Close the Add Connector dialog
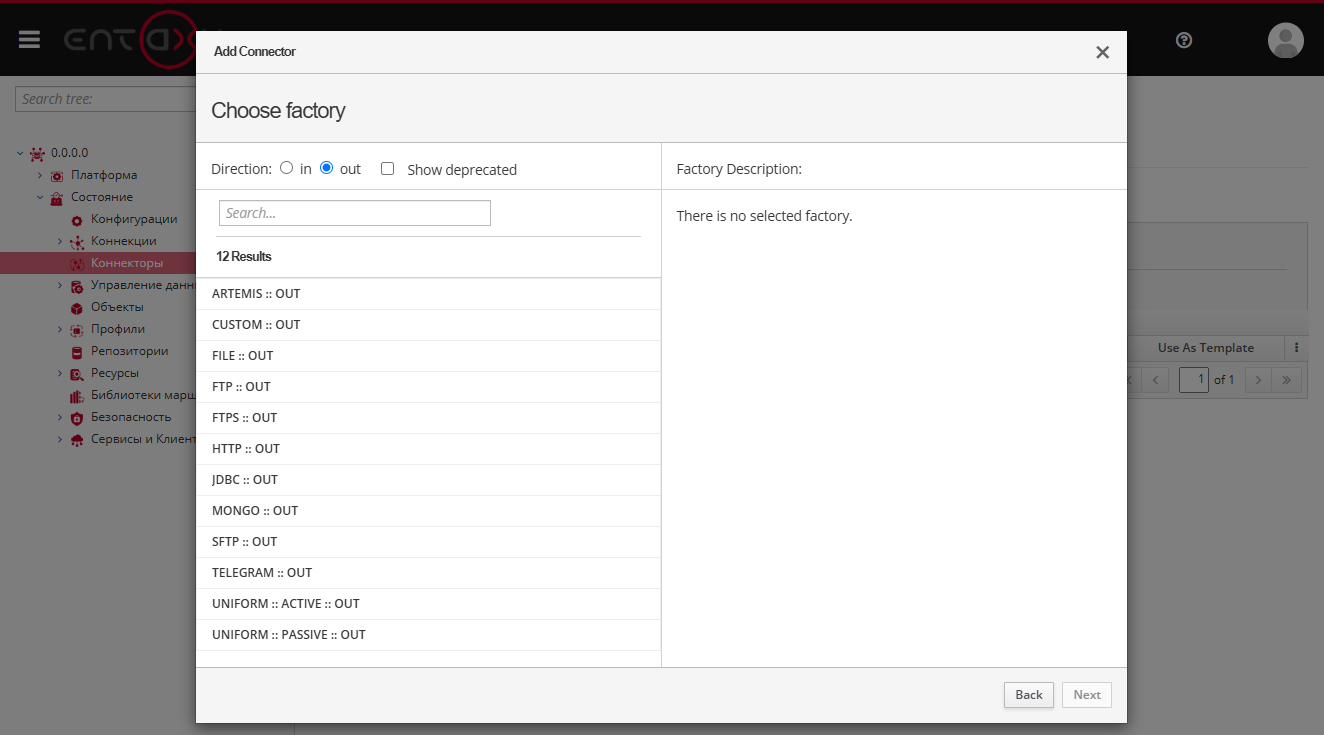This screenshot has width=1324, height=735. [1102, 52]
